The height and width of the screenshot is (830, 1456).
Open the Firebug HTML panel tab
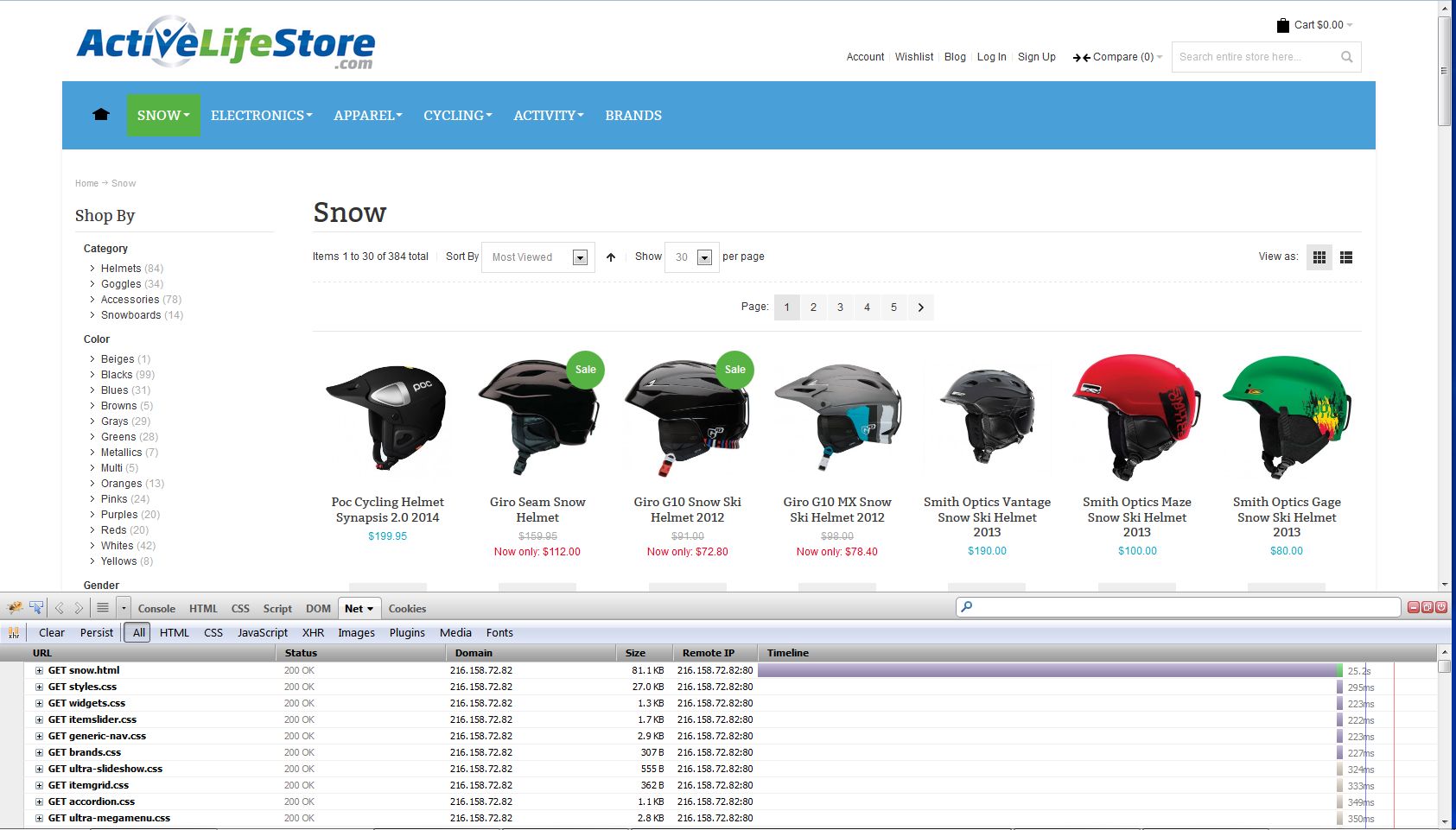click(203, 608)
